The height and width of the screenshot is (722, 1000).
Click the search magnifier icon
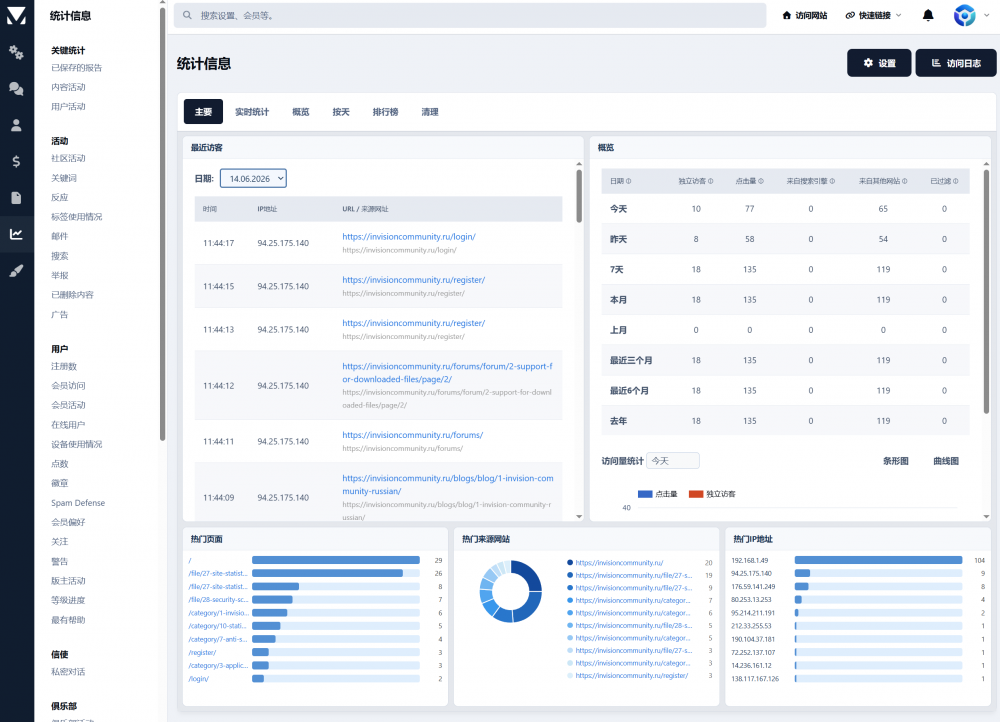pos(188,15)
